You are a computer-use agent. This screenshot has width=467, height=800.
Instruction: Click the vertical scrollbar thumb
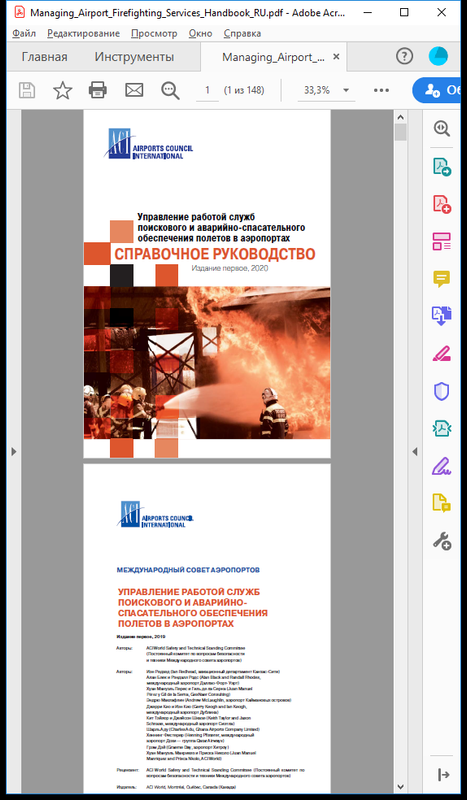click(x=401, y=132)
